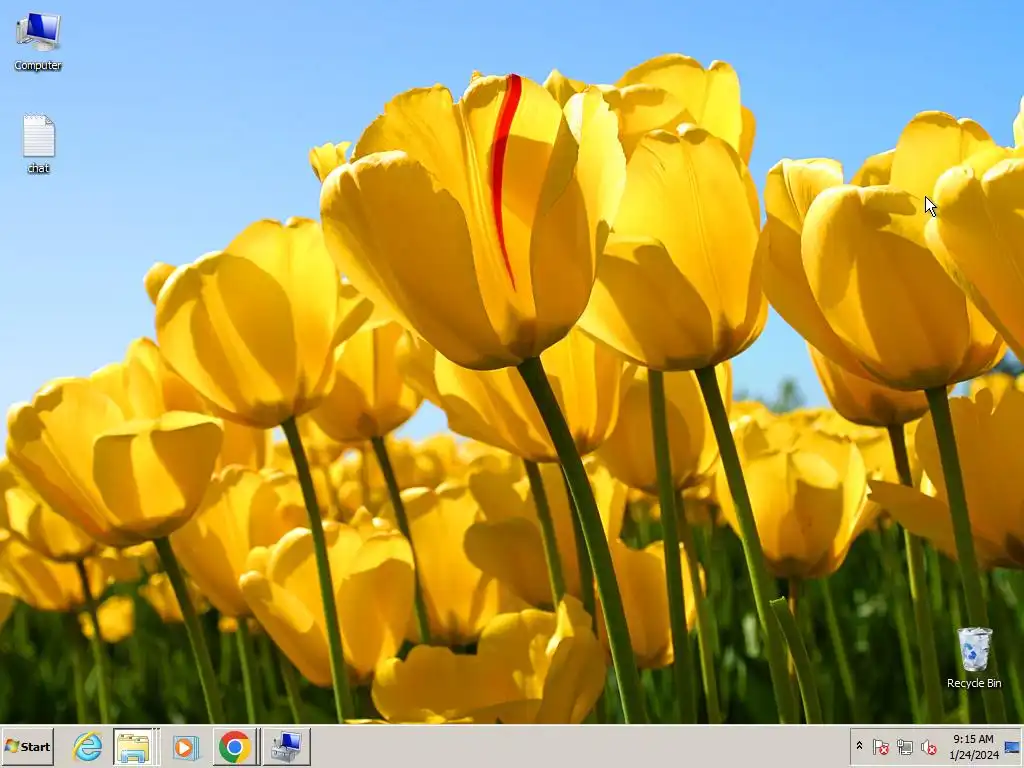Select the Recycle Bin desktop icon
This screenshot has width=1024, height=768.
974,658
